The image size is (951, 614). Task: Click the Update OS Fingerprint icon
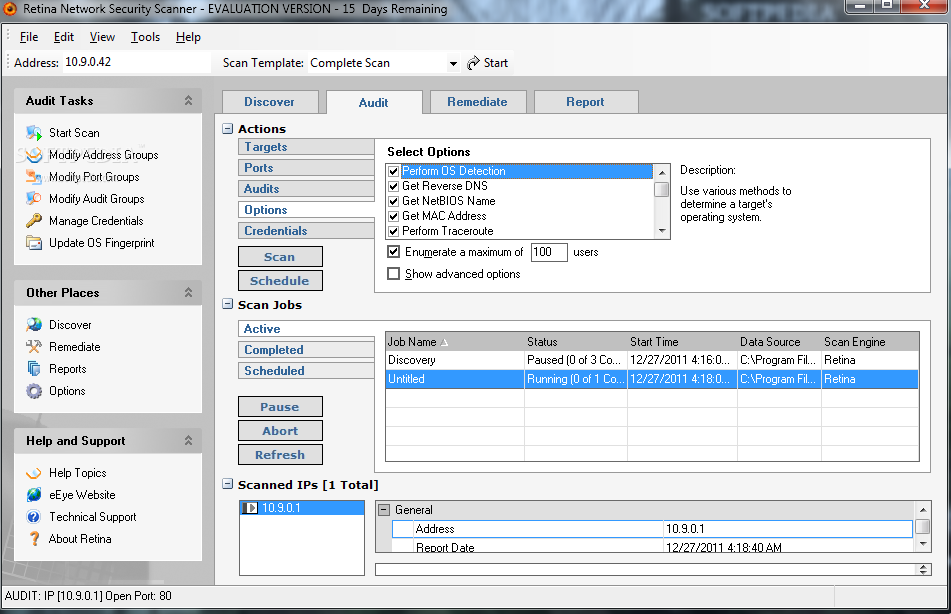34,243
